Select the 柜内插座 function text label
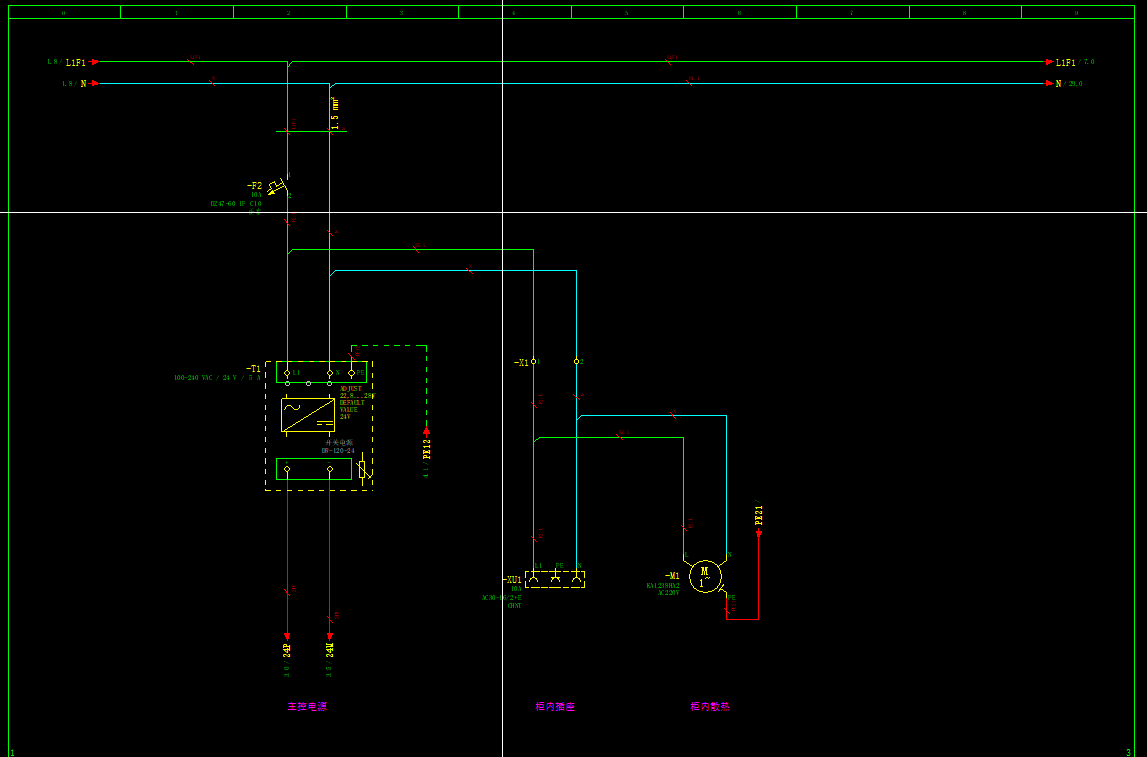The height and width of the screenshot is (757, 1147). coord(555,707)
